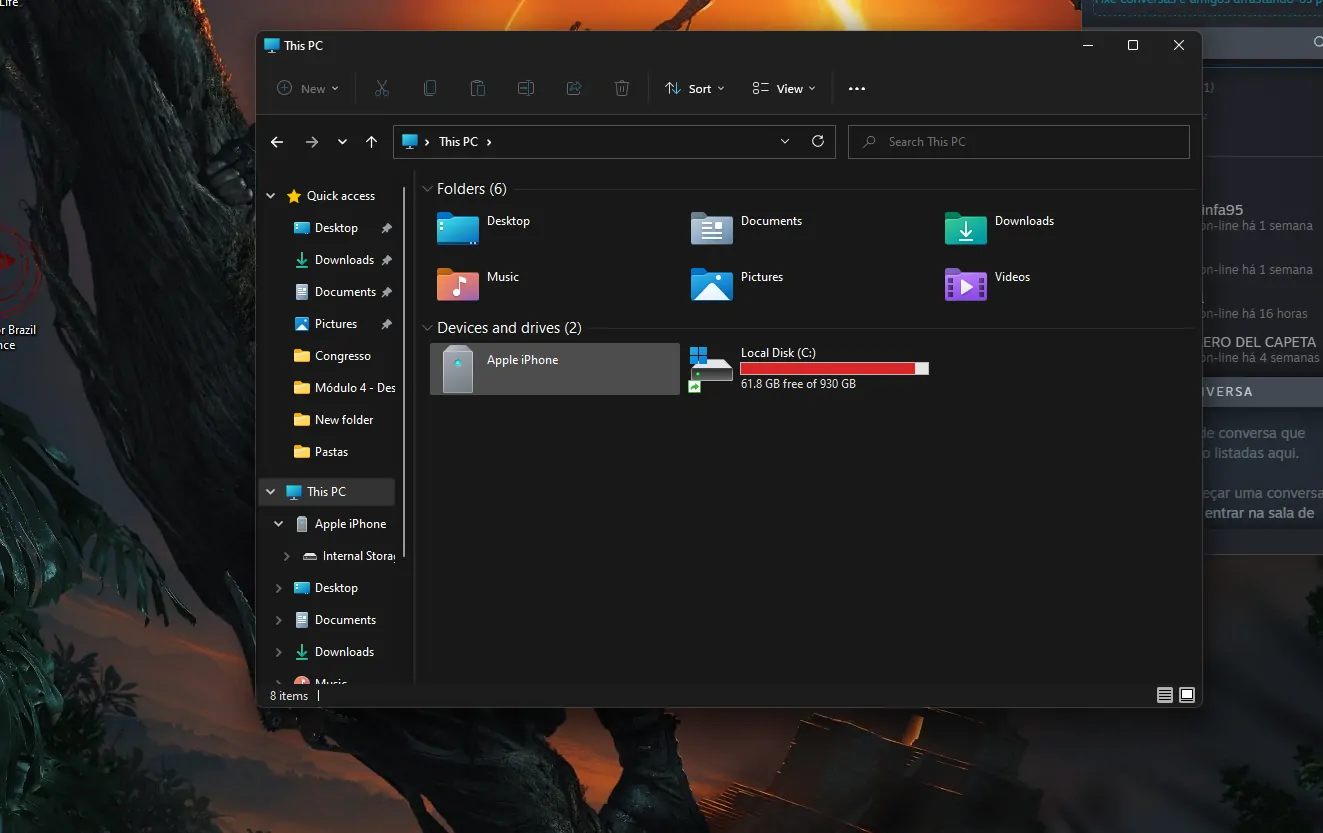Open the Pastas folder in sidebar
The width and height of the screenshot is (1323, 833).
click(x=331, y=452)
